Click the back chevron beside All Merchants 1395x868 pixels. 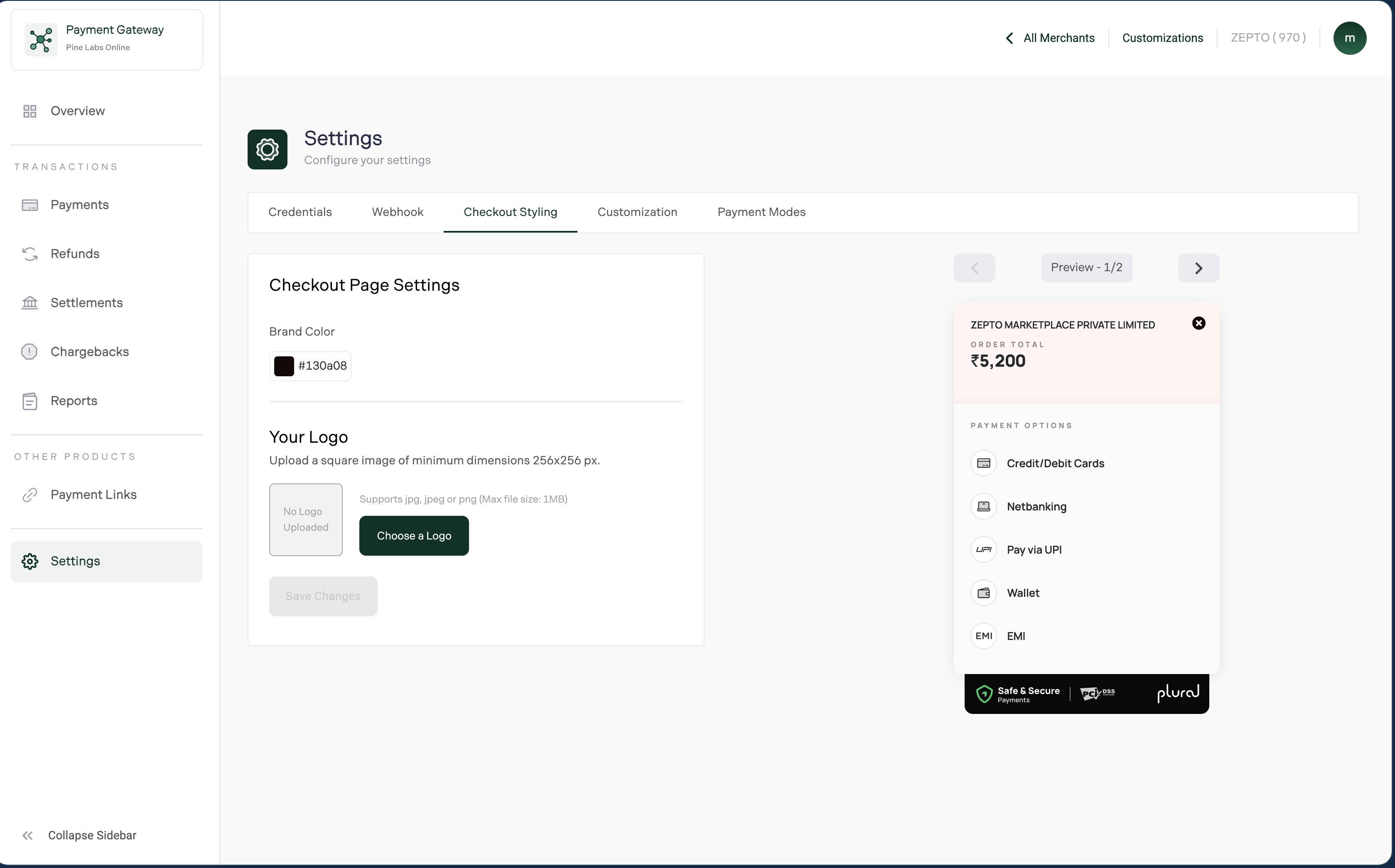point(1010,38)
